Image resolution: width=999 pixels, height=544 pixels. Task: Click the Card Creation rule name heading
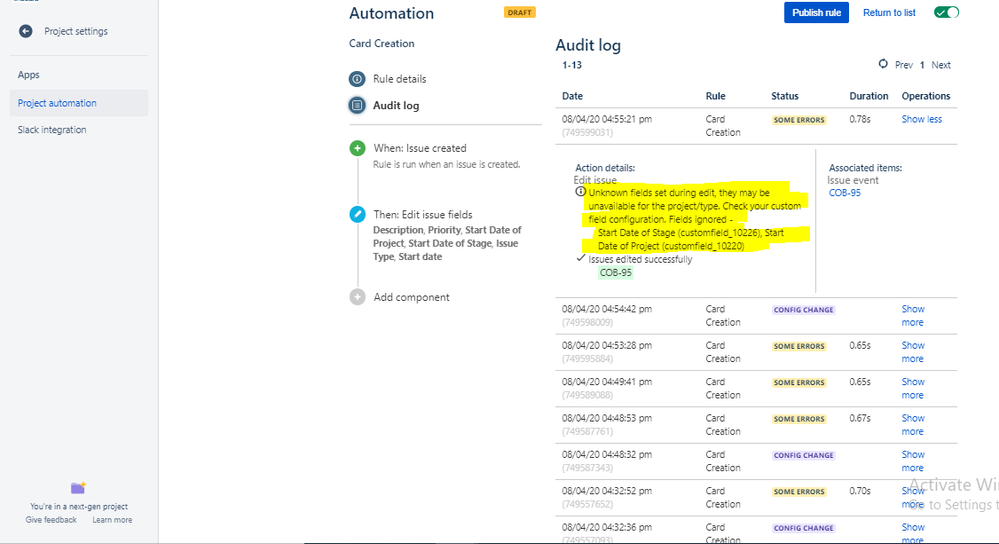coord(382,43)
